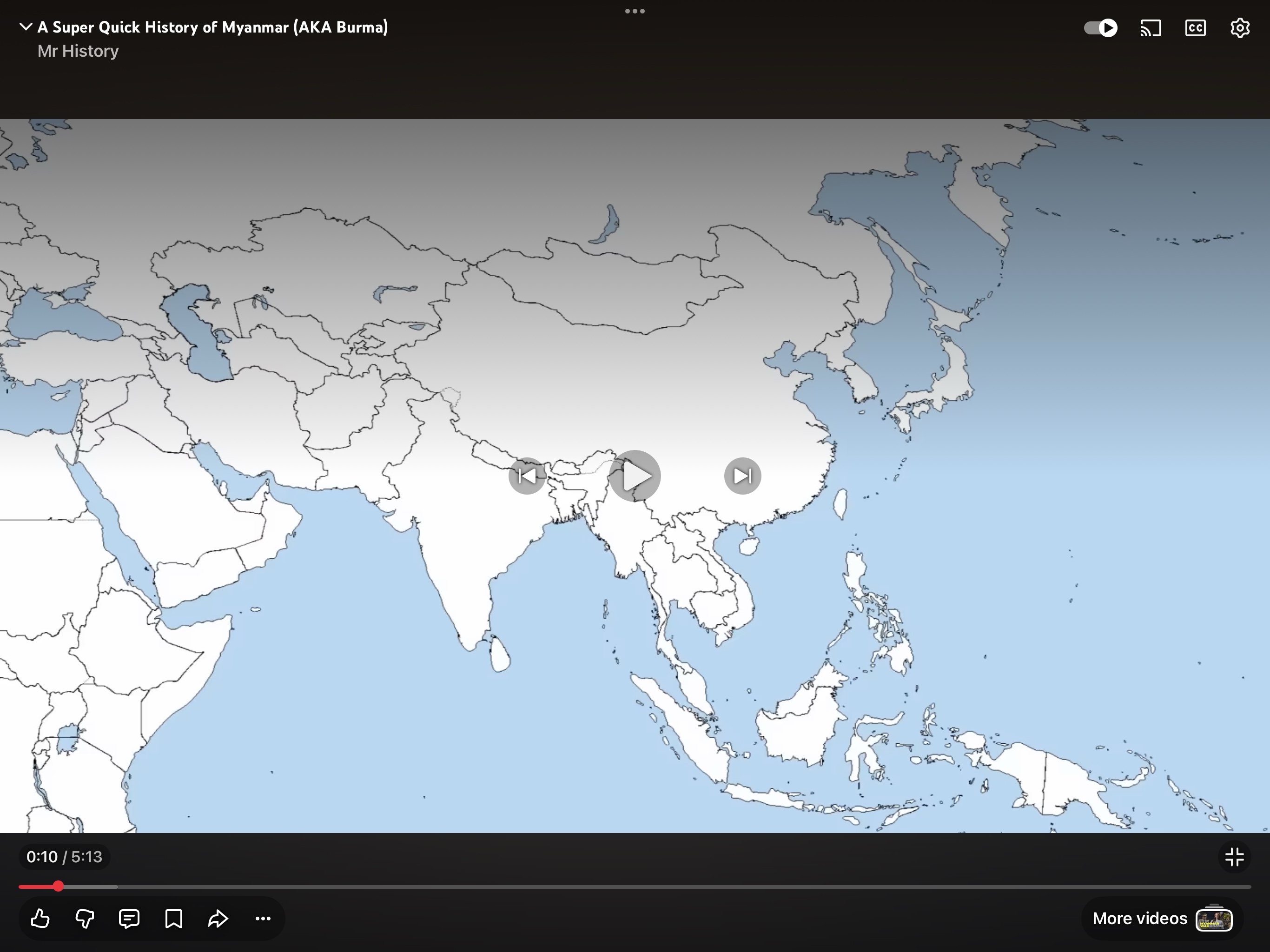This screenshot has width=1270, height=952.
Task: Skip to the next video
Action: pyautogui.click(x=742, y=476)
